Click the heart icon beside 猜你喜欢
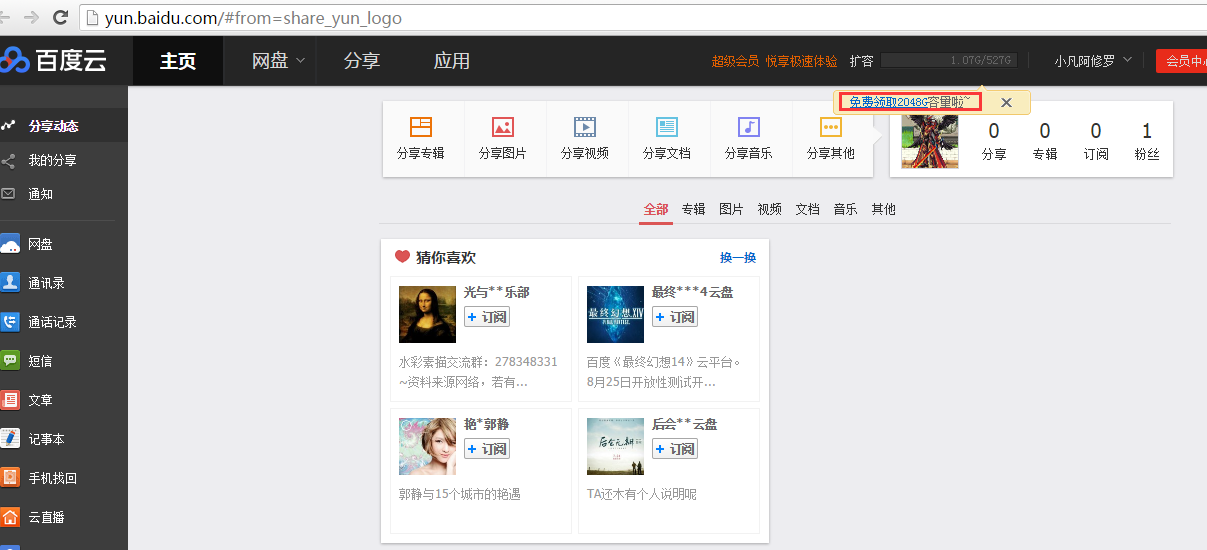Viewport: 1207px width, 550px height. (402, 257)
